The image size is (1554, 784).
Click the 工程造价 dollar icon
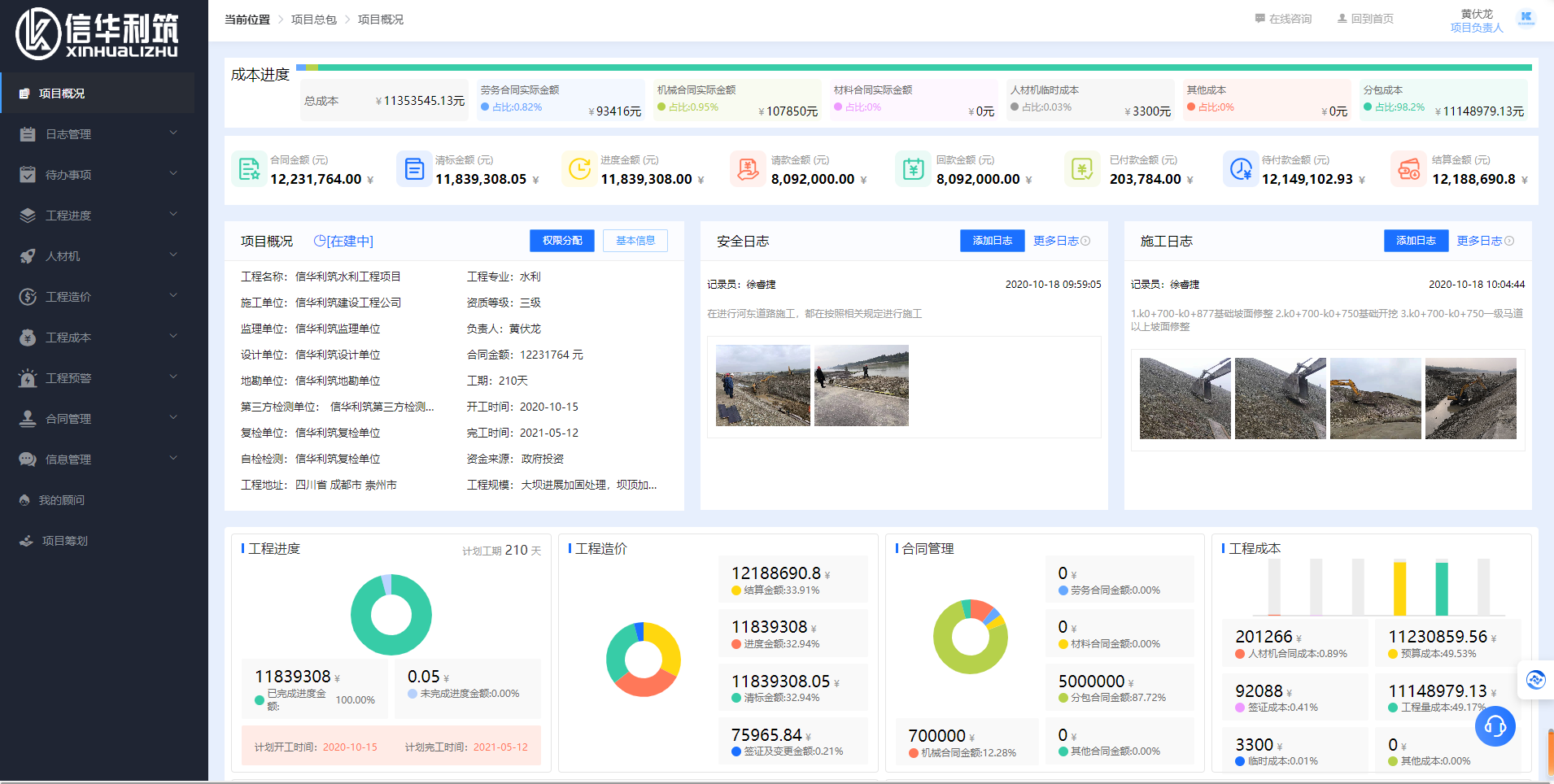point(28,297)
